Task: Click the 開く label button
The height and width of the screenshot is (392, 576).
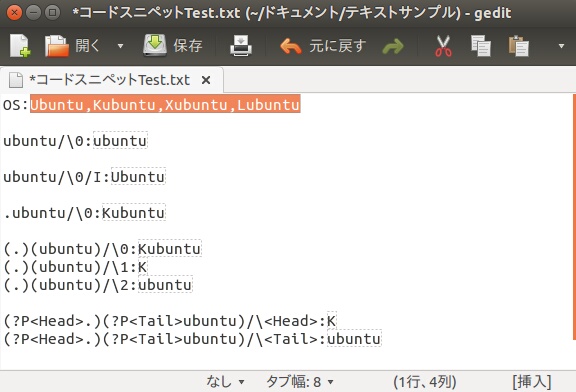Action: [87, 46]
